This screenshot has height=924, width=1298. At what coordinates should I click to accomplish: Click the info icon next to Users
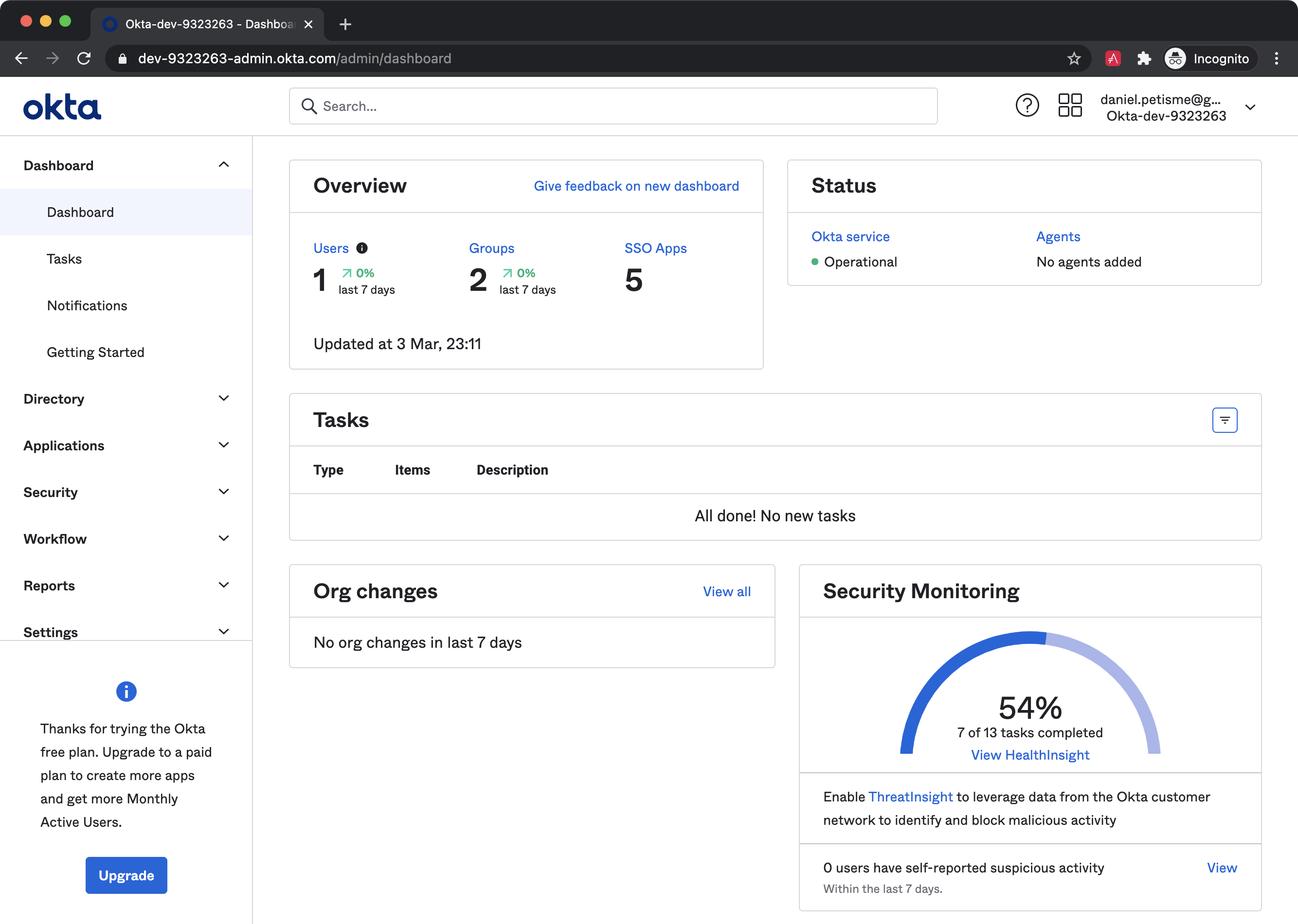[362, 248]
